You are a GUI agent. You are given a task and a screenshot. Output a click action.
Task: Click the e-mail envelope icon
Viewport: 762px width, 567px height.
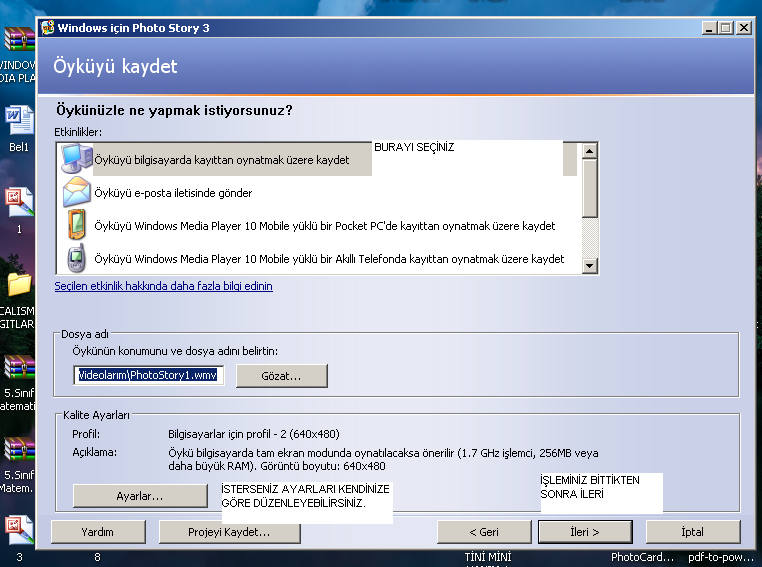pos(76,192)
